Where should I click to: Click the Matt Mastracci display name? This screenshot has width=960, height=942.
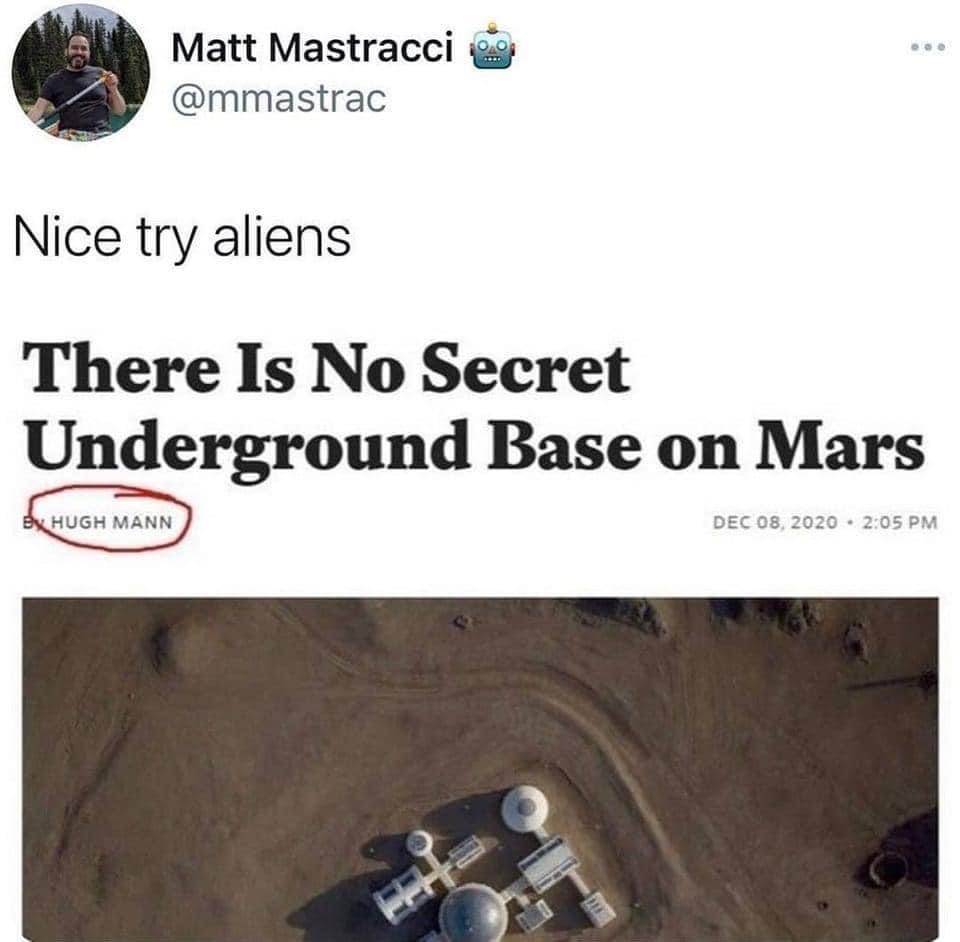click(x=312, y=48)
